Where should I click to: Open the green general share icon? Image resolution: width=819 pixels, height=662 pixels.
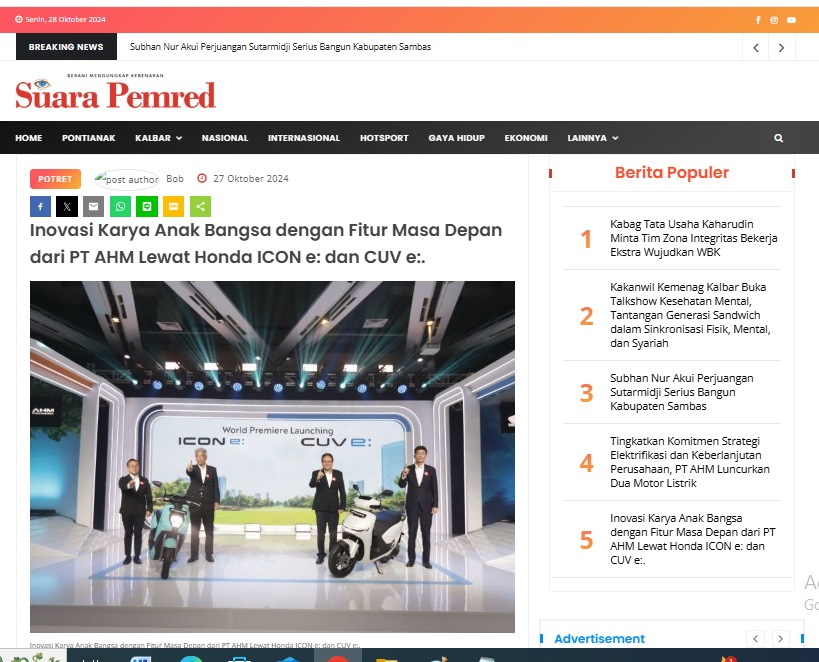pos(200,206)
